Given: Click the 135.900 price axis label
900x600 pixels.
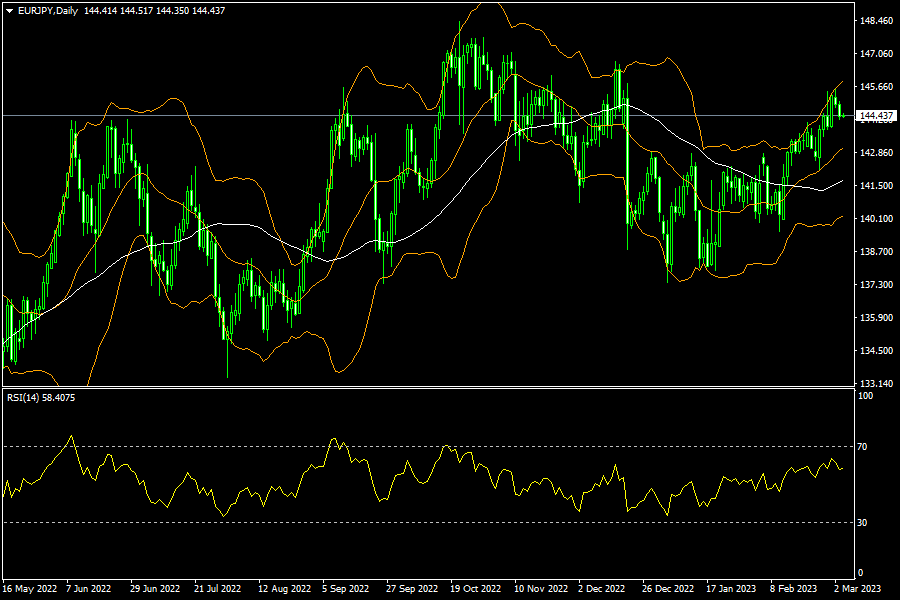Looking at the screenshot, I should [876, 318].
